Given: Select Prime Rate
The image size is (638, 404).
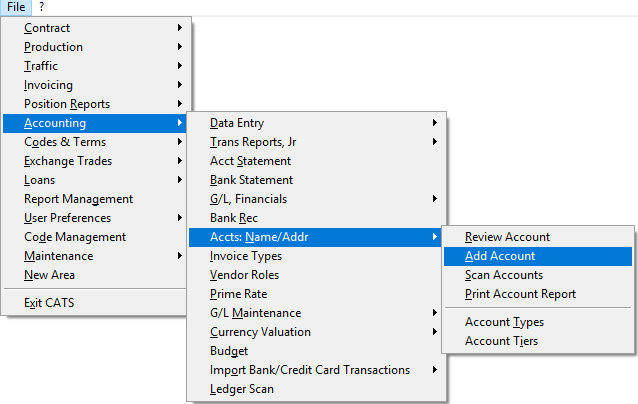Looking at the screenshot, I should coord(316,294).
